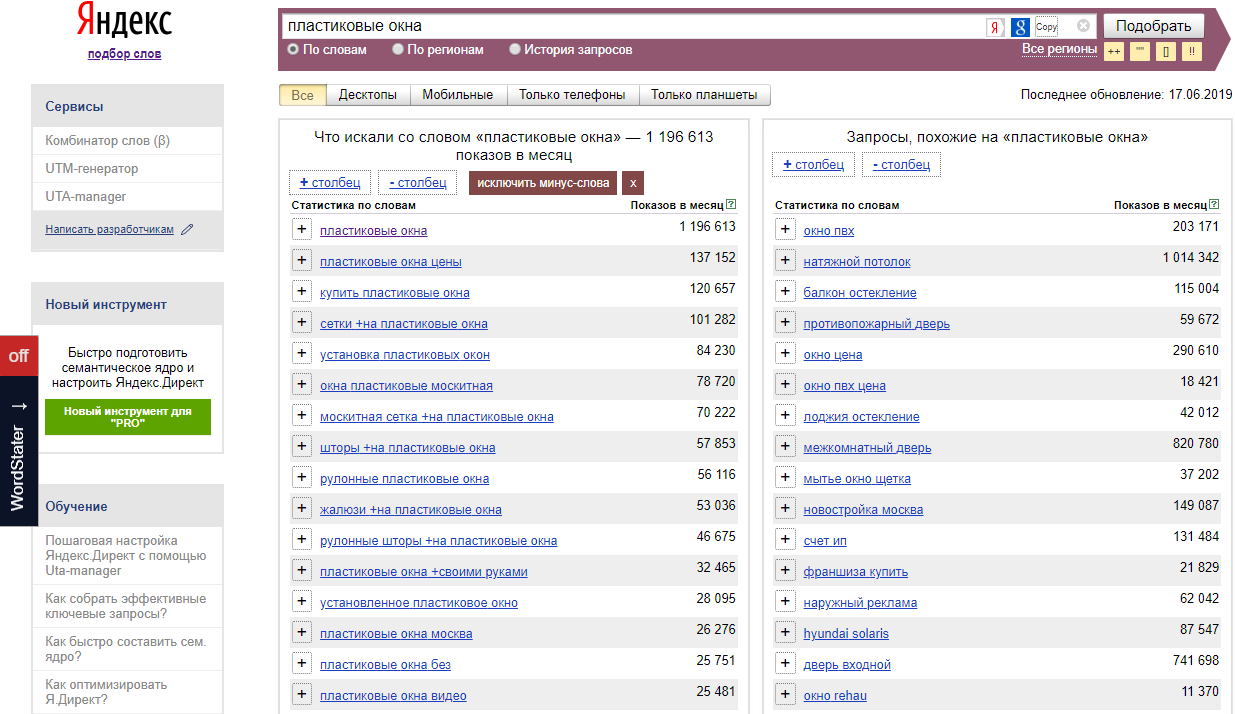1235x714 pixels.
Task: Open the Комбинатор слов service
Action: (x=108, y=141)
